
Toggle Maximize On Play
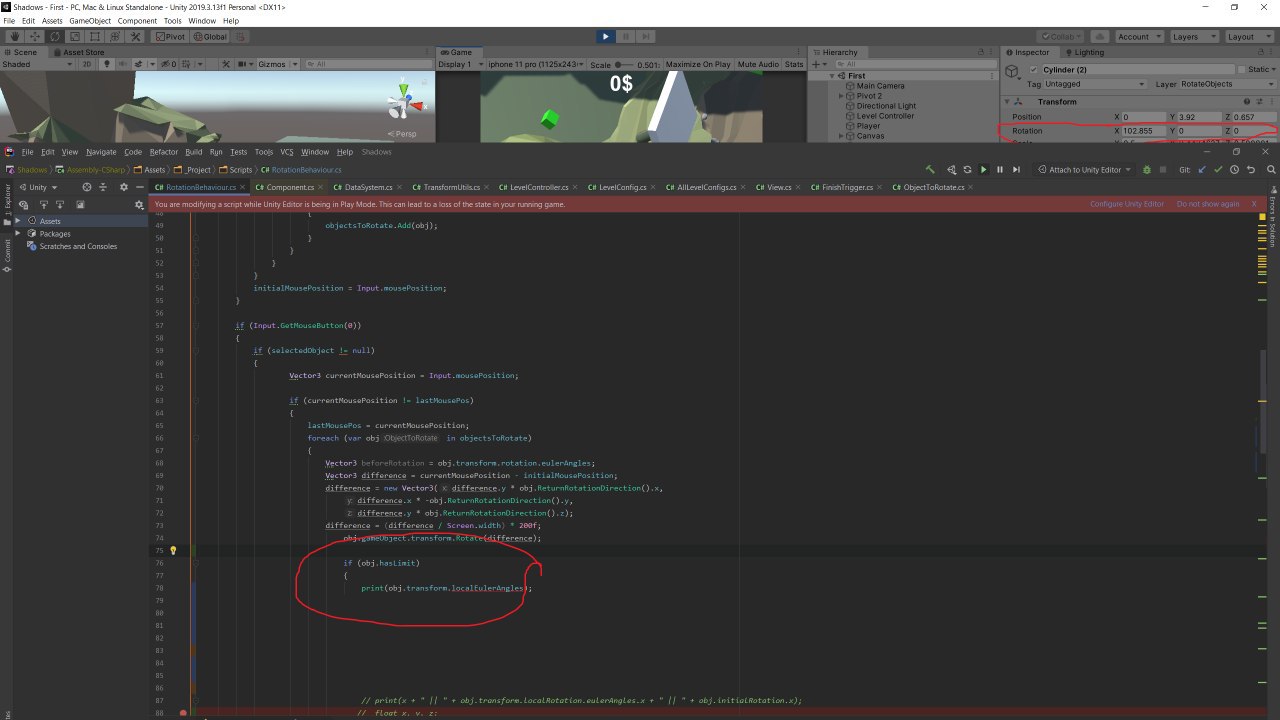click(x=698, y=64)
